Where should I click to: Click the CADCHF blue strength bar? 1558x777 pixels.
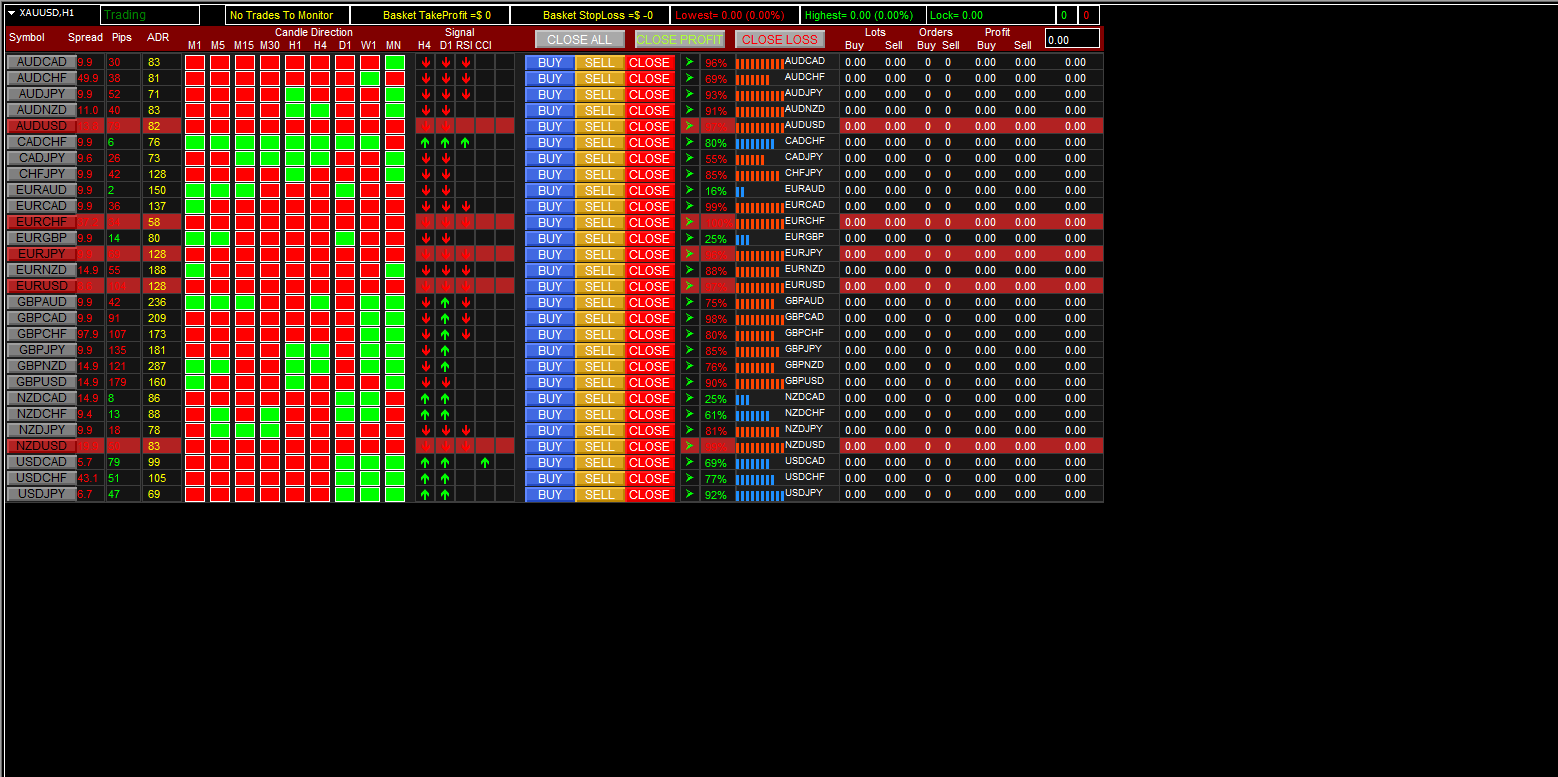(755, 143)
